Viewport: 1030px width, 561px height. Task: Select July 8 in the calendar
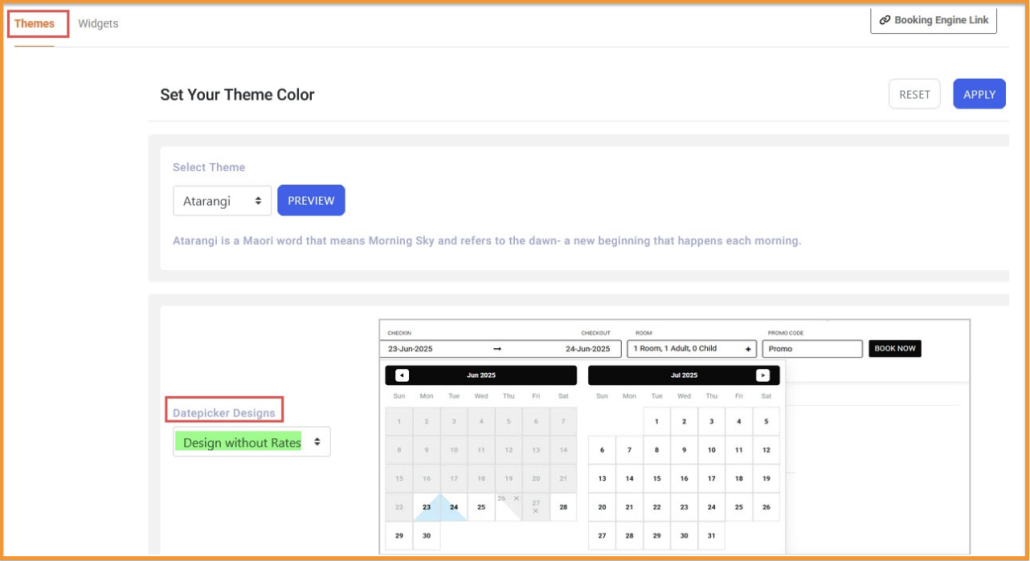click(x=656, y=450)
